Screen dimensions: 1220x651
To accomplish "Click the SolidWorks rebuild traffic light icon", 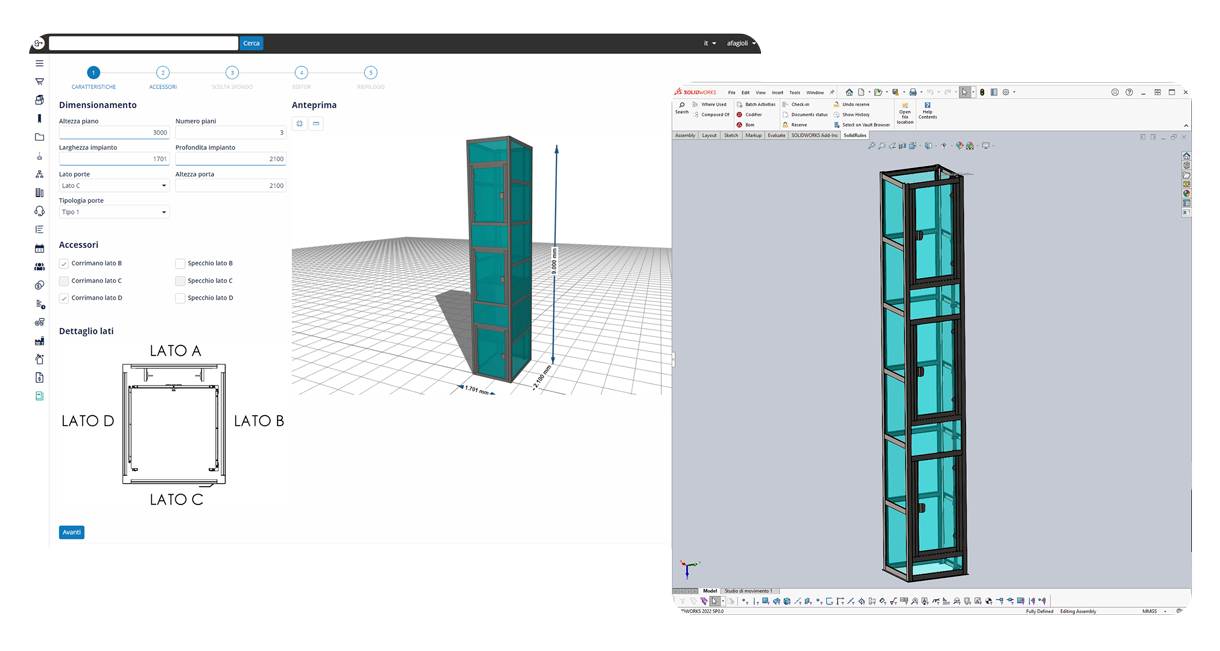I will coord(982,92).
